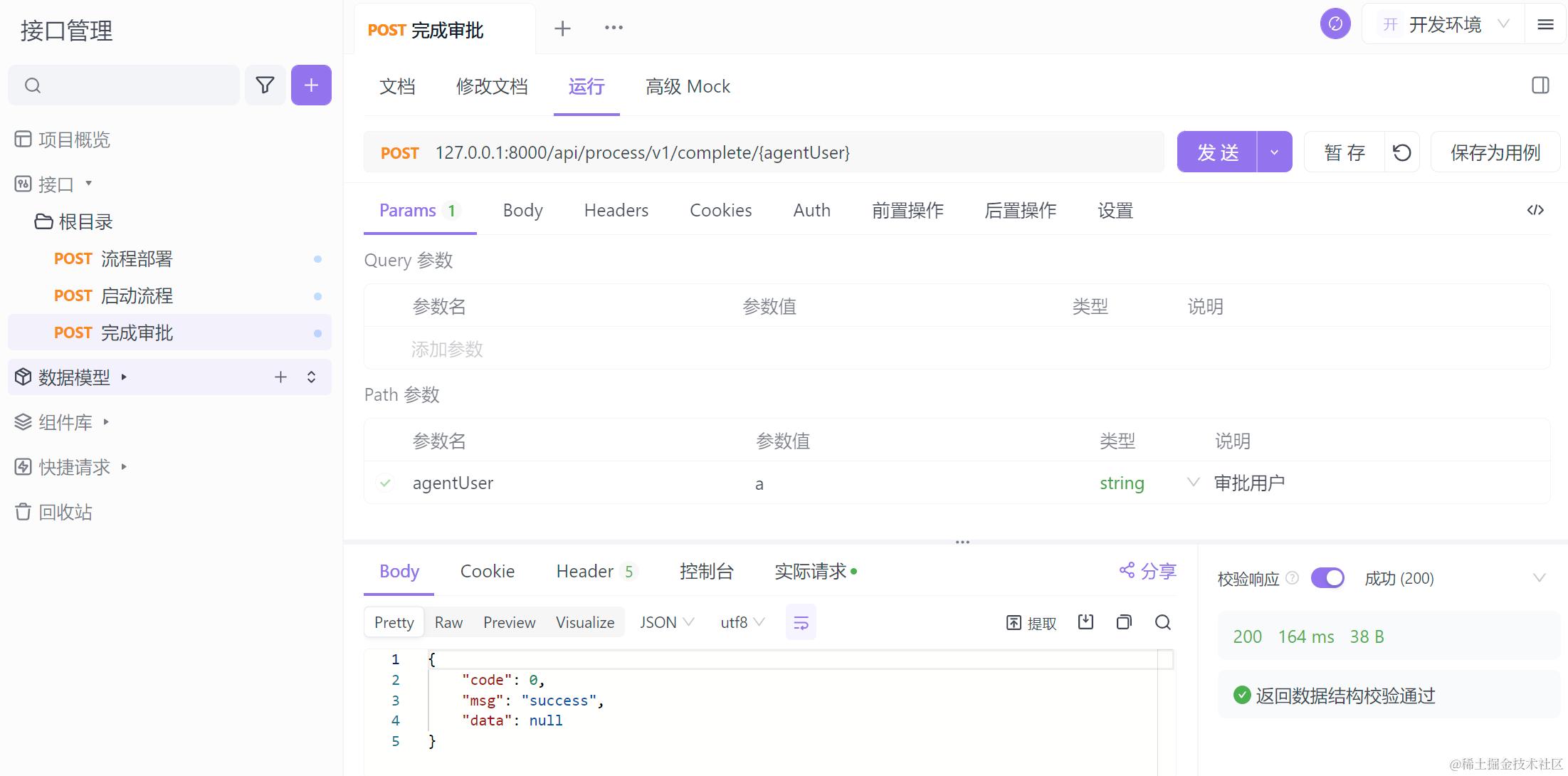
Task: Search within the response body
Action: [x=1162, y=622]
